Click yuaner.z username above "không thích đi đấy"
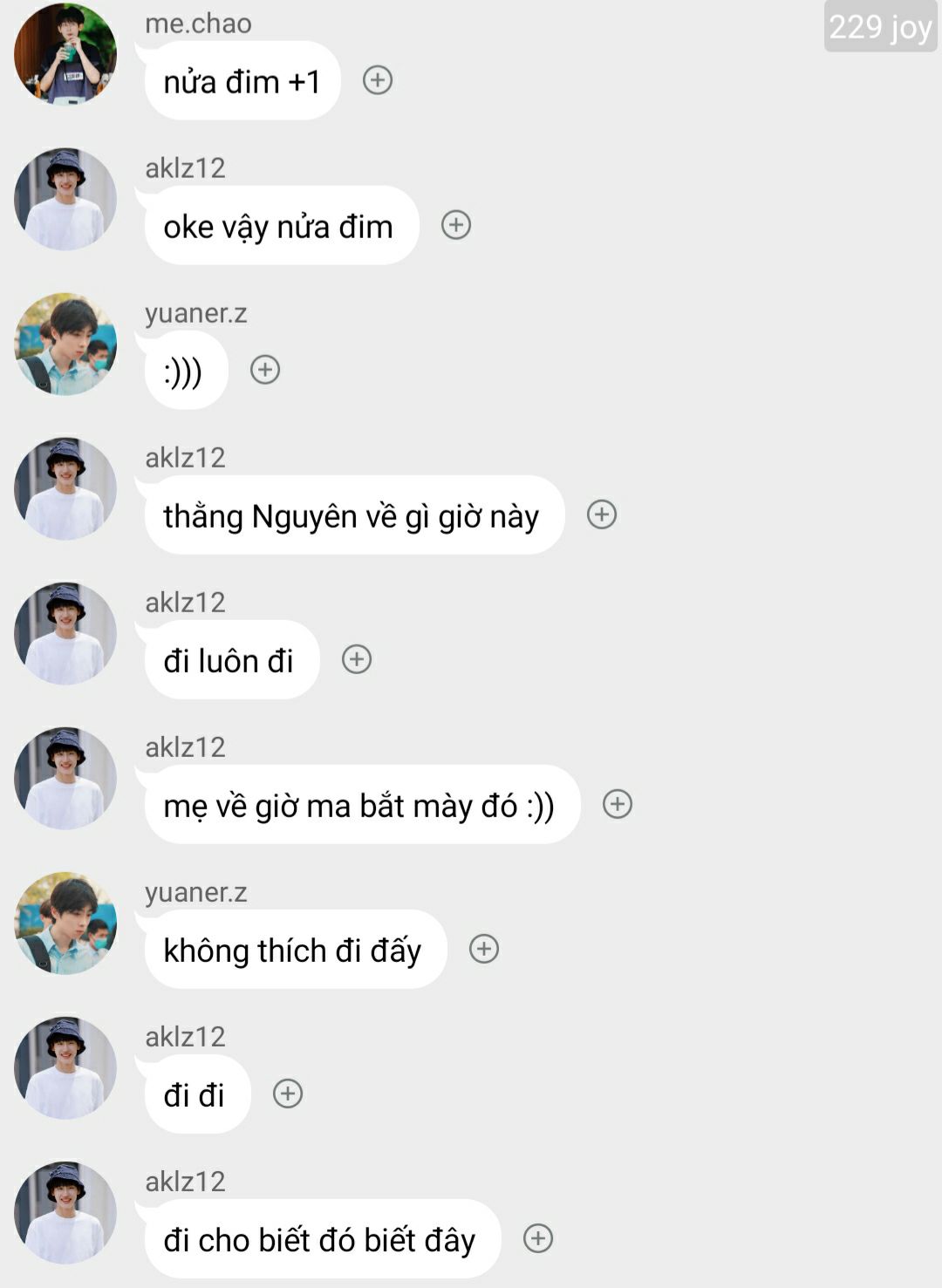This screenshot has width=942, height=1288. [x=196, y=892]
